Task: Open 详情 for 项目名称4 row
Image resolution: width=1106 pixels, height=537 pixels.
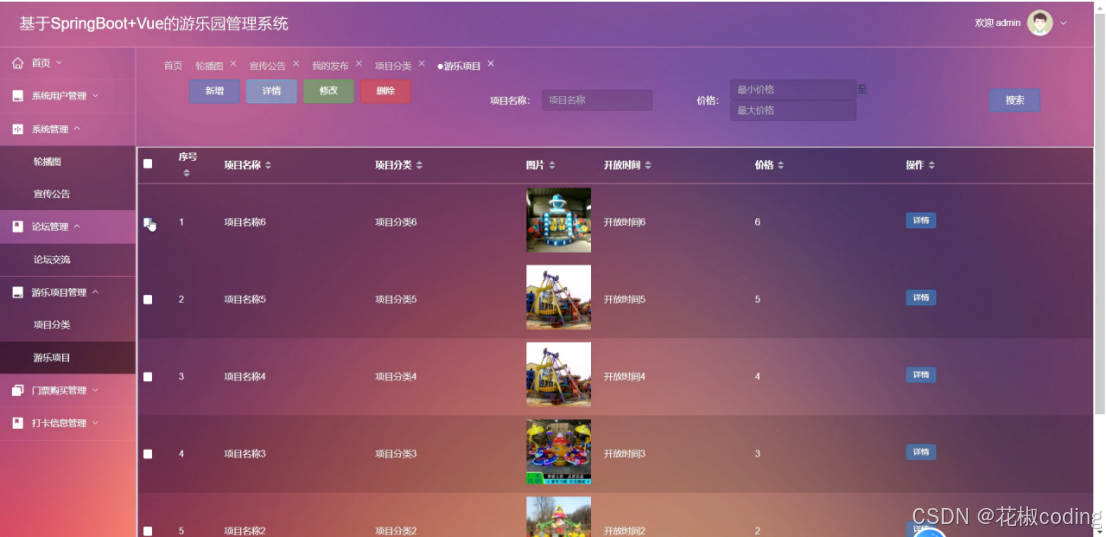Action: 920,375
